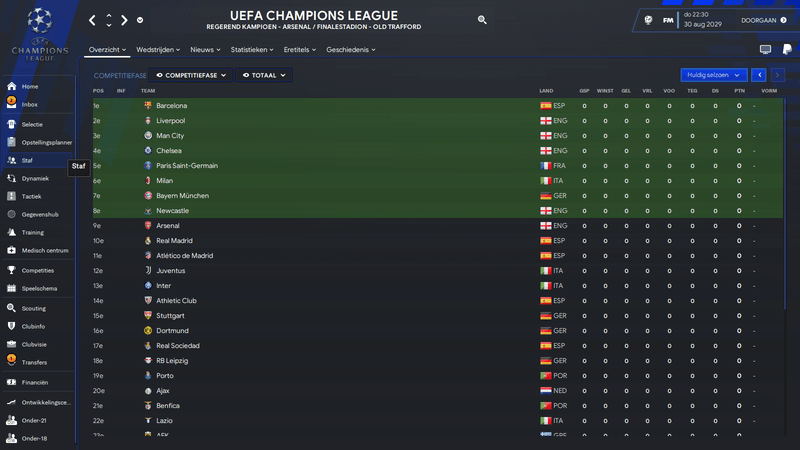The width and height of the screenshot is (800, 450).
Task: Expand the Huidig seizoen dropdown
Action: click(x=713, y=75)
